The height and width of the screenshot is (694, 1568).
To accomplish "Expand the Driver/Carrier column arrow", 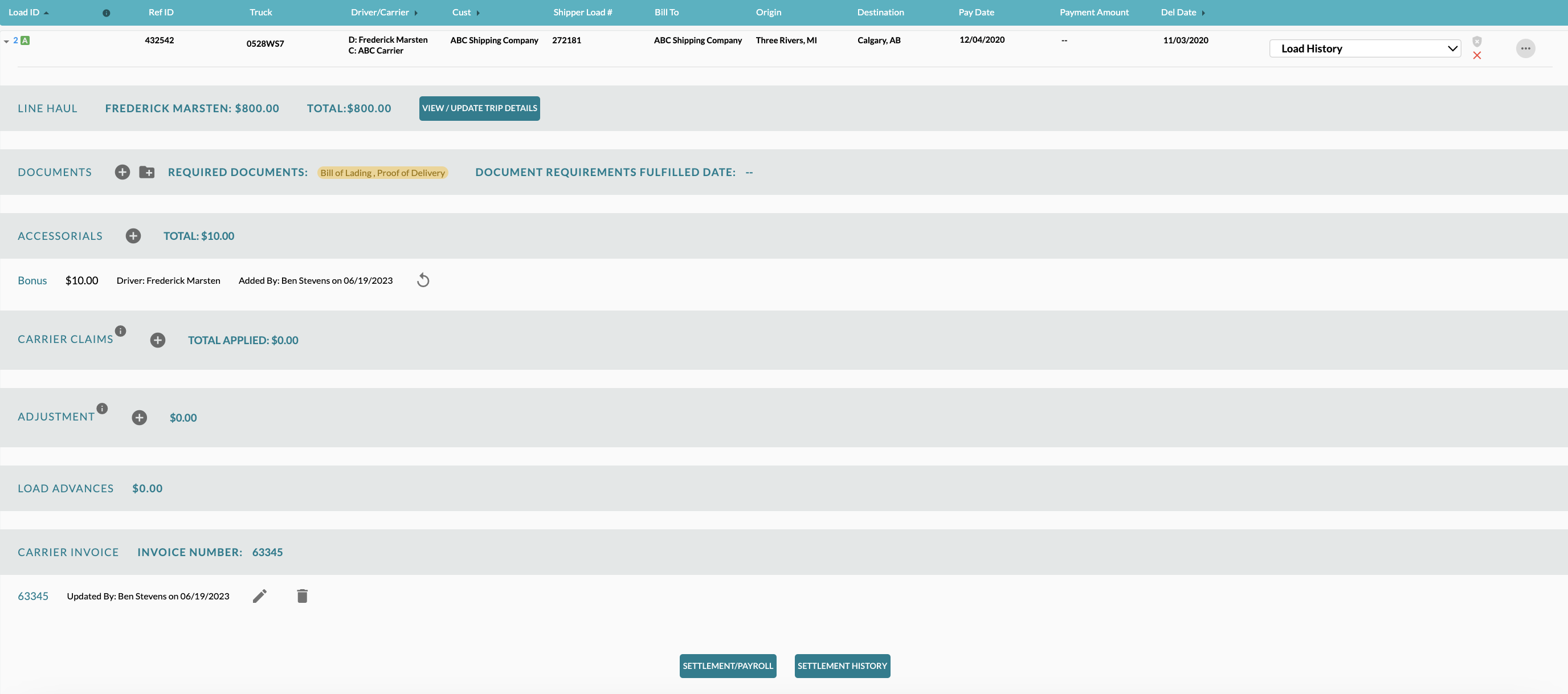I will click(416, 13).
